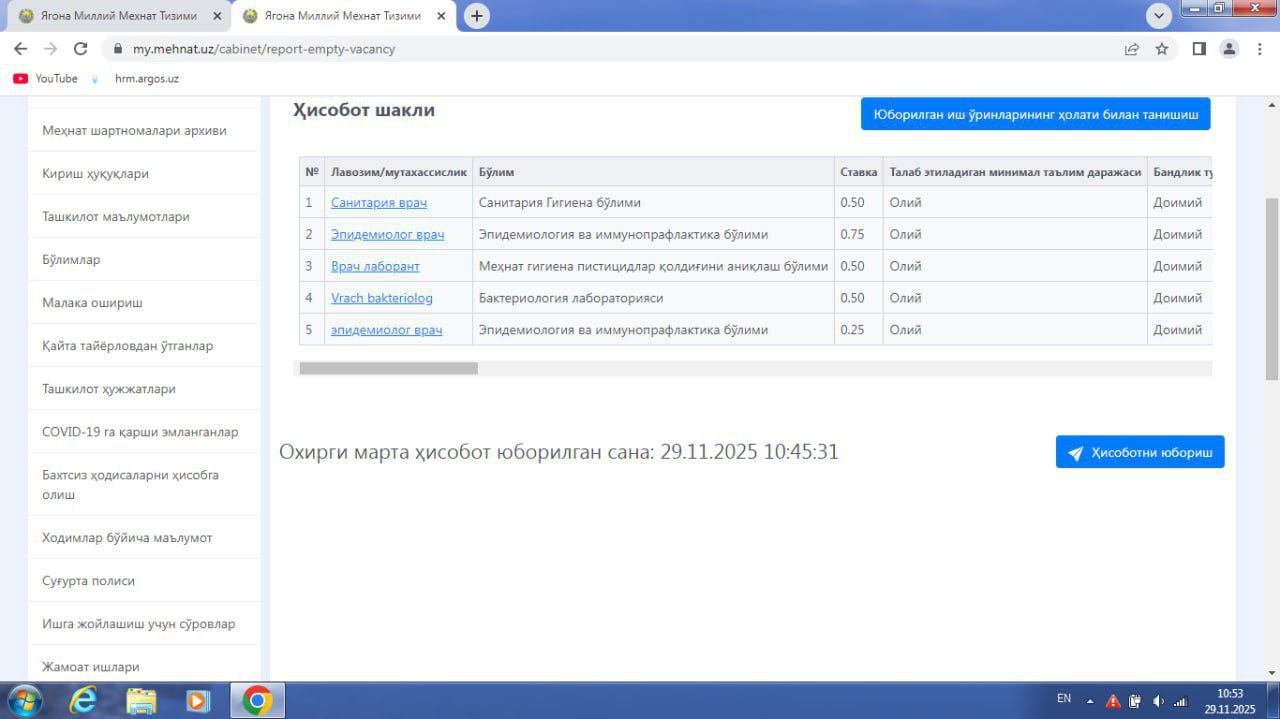Open the browser profile avatar icon

coord(1229,49)
